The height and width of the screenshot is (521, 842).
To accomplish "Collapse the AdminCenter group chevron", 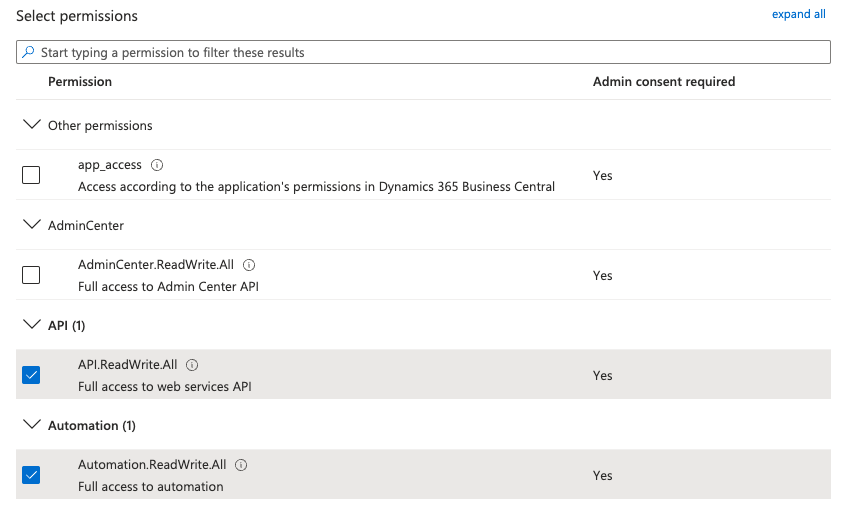I will click(31, 225).
